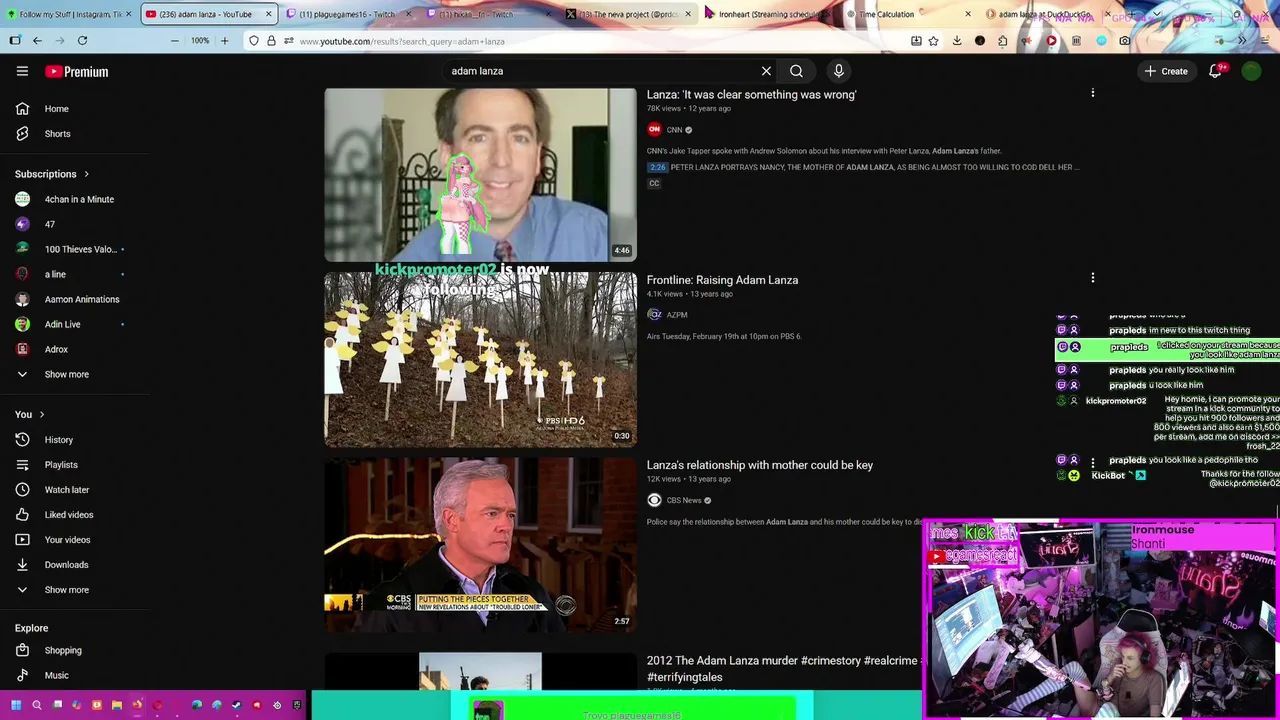The height and width of the screenshot is (720, 1280).
Task: Open YouTube notifications bell
Action: pos(1215,71)
